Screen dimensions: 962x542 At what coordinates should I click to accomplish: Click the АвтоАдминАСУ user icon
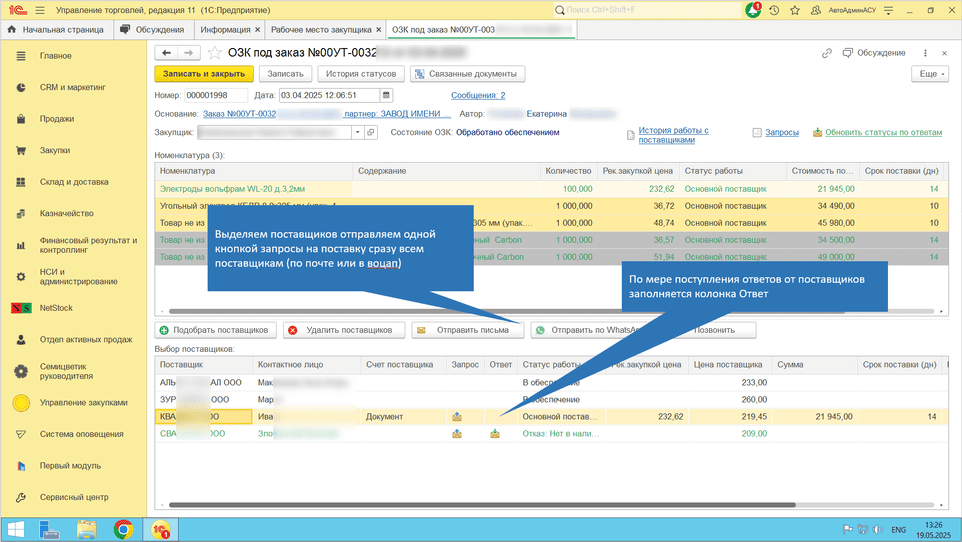click(815, 10)
